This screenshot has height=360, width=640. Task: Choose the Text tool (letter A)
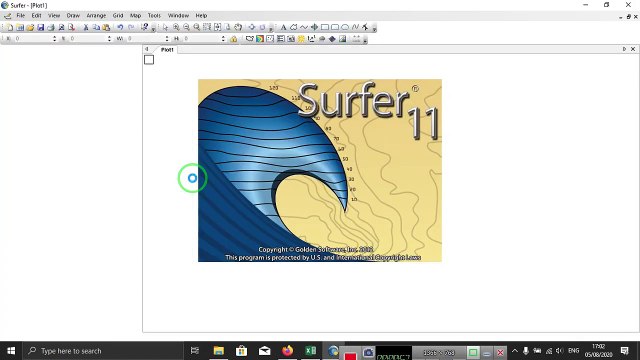283,27
